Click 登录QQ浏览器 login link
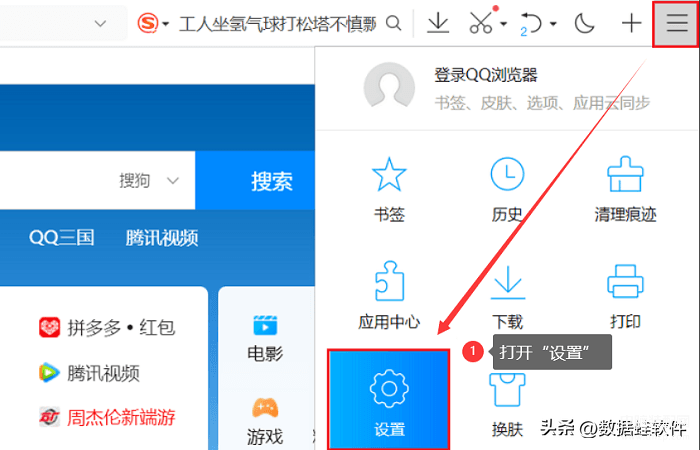The image size is (700, 450). coord(486,75)
